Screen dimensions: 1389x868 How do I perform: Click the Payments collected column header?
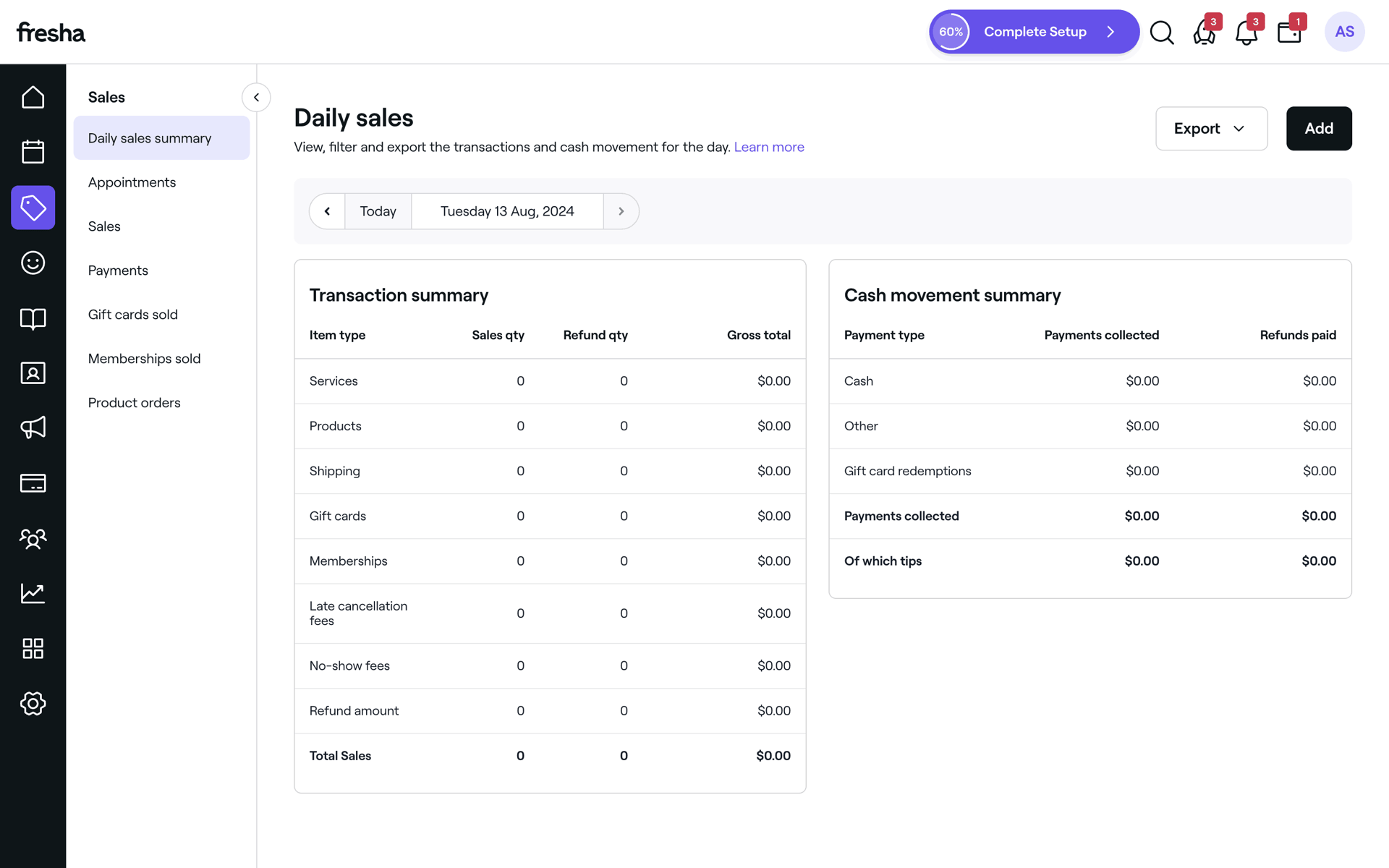(x=1101, y=335)
